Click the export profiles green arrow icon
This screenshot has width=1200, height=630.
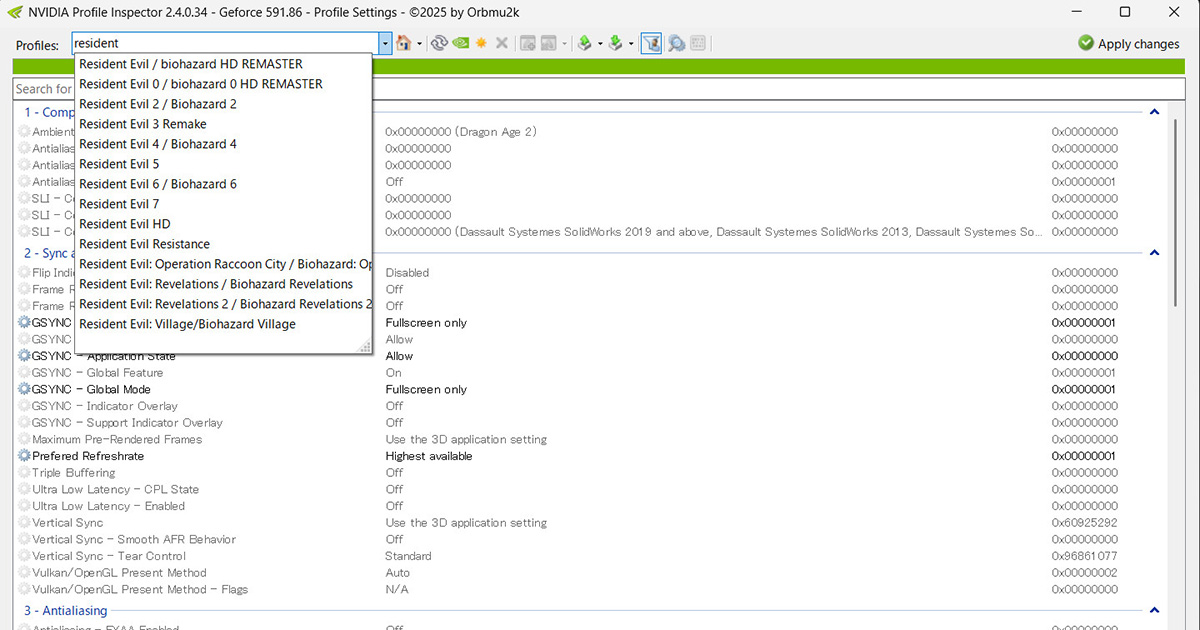click(585, 44)
